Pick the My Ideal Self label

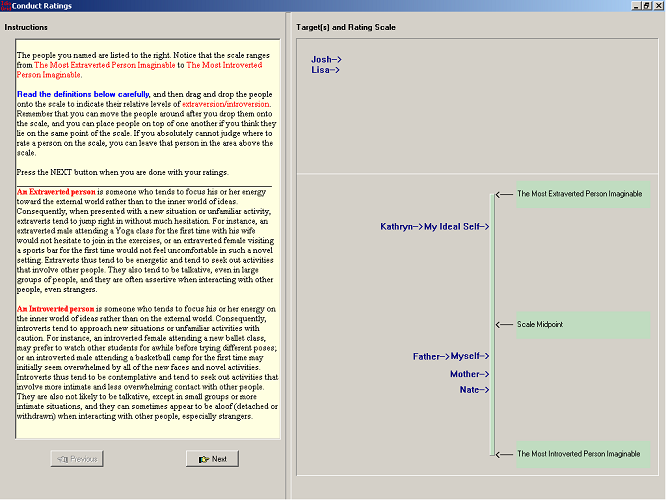[x=457, y=227]
